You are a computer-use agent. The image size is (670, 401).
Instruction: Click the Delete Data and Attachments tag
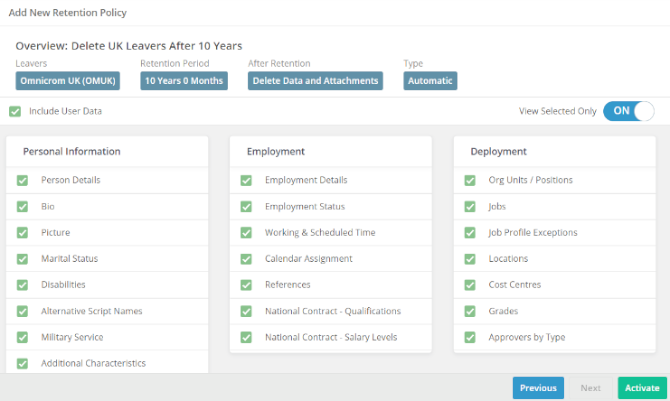click(315, 81)
